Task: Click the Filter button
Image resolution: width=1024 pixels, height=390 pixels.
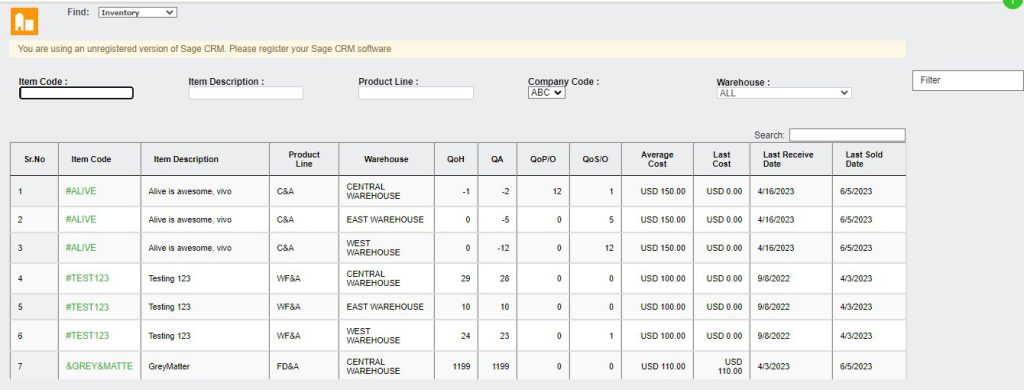Action: 968,80
